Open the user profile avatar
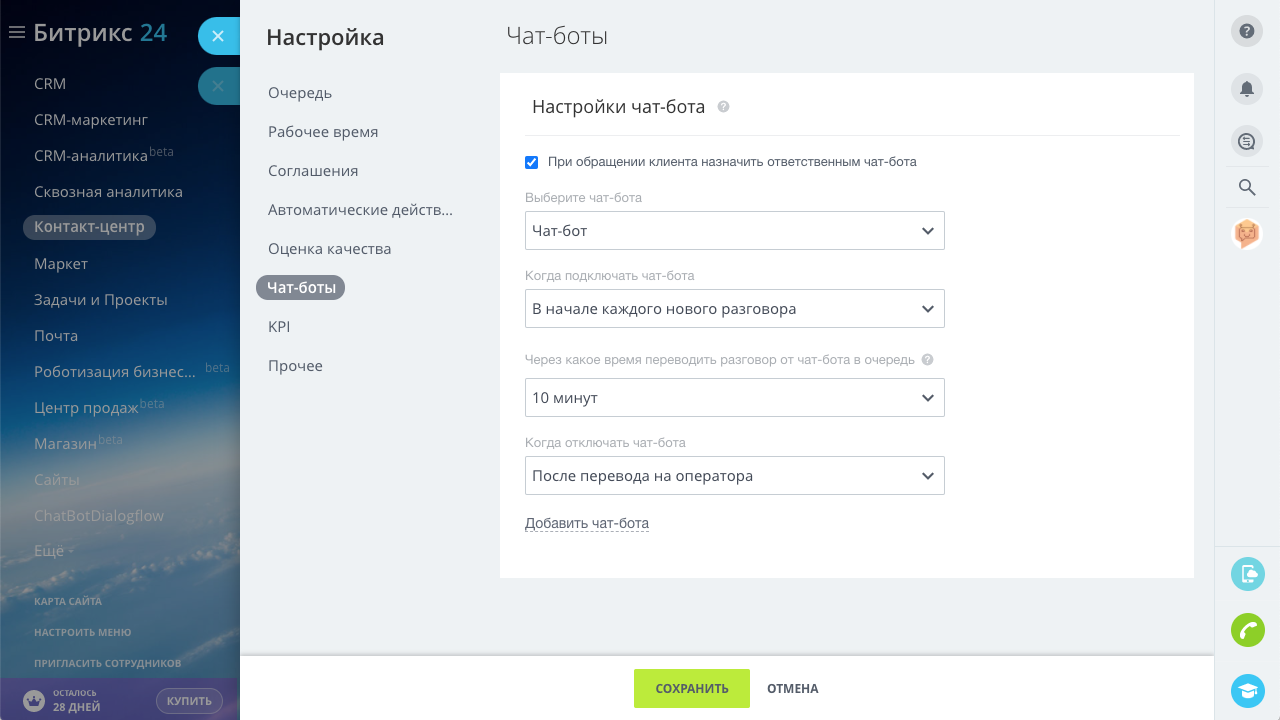This screenshot has width=1280, height=720. 1246,234
